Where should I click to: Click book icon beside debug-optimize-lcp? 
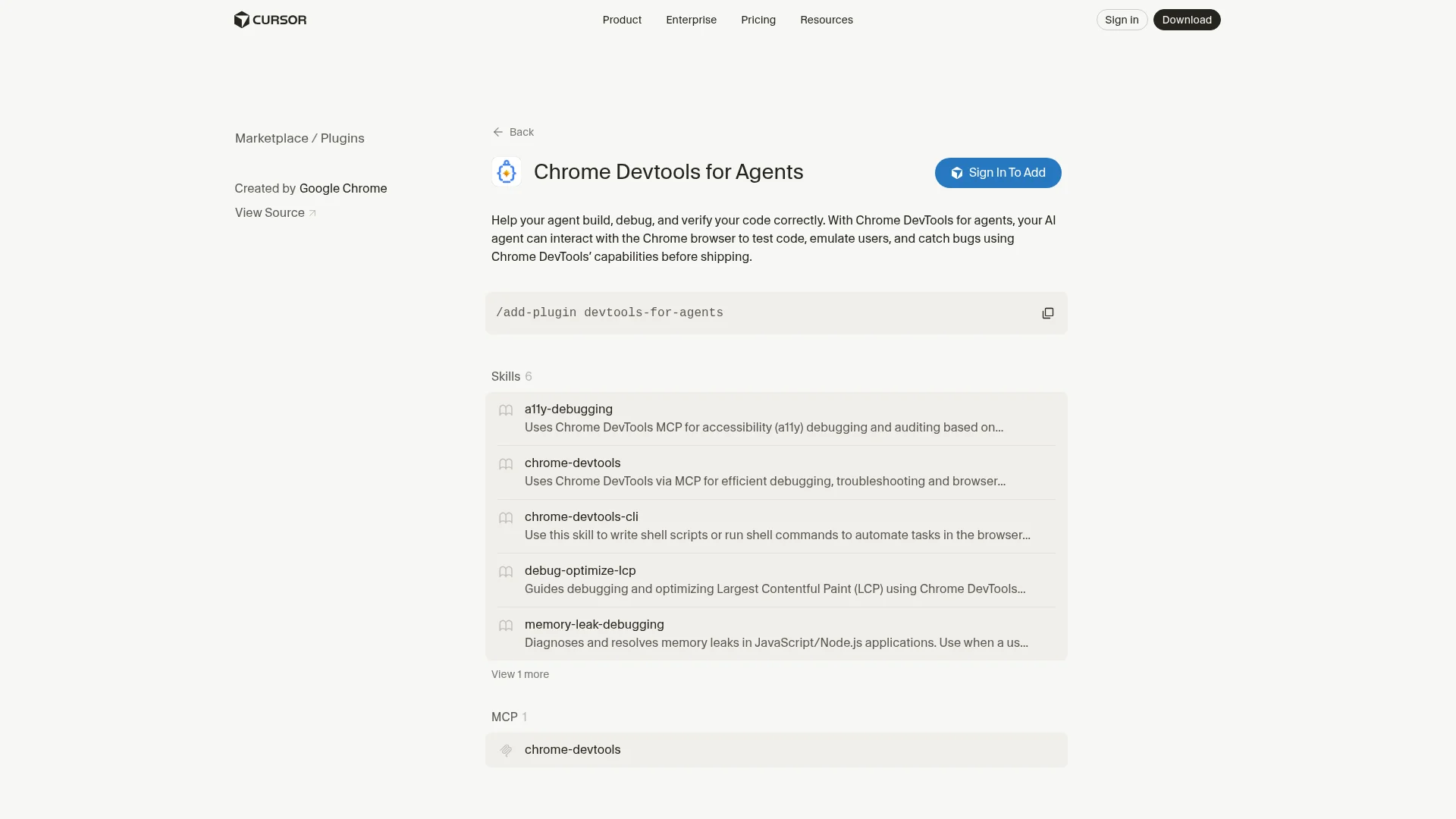pyautogui.click(x=506, y=572)
